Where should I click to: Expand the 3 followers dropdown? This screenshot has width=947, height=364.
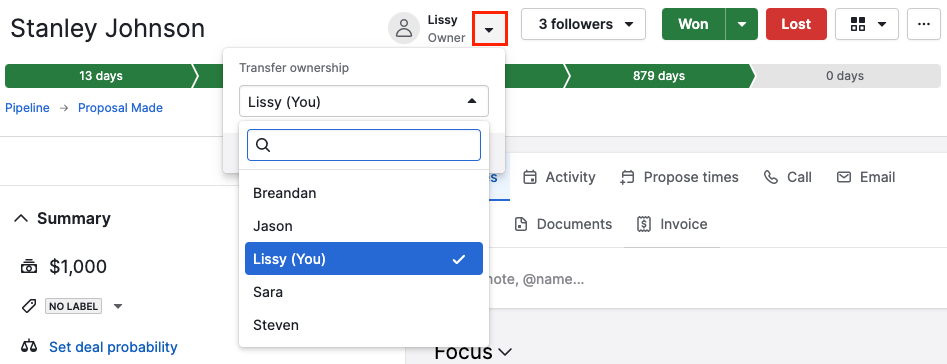[x=583, y=24]
